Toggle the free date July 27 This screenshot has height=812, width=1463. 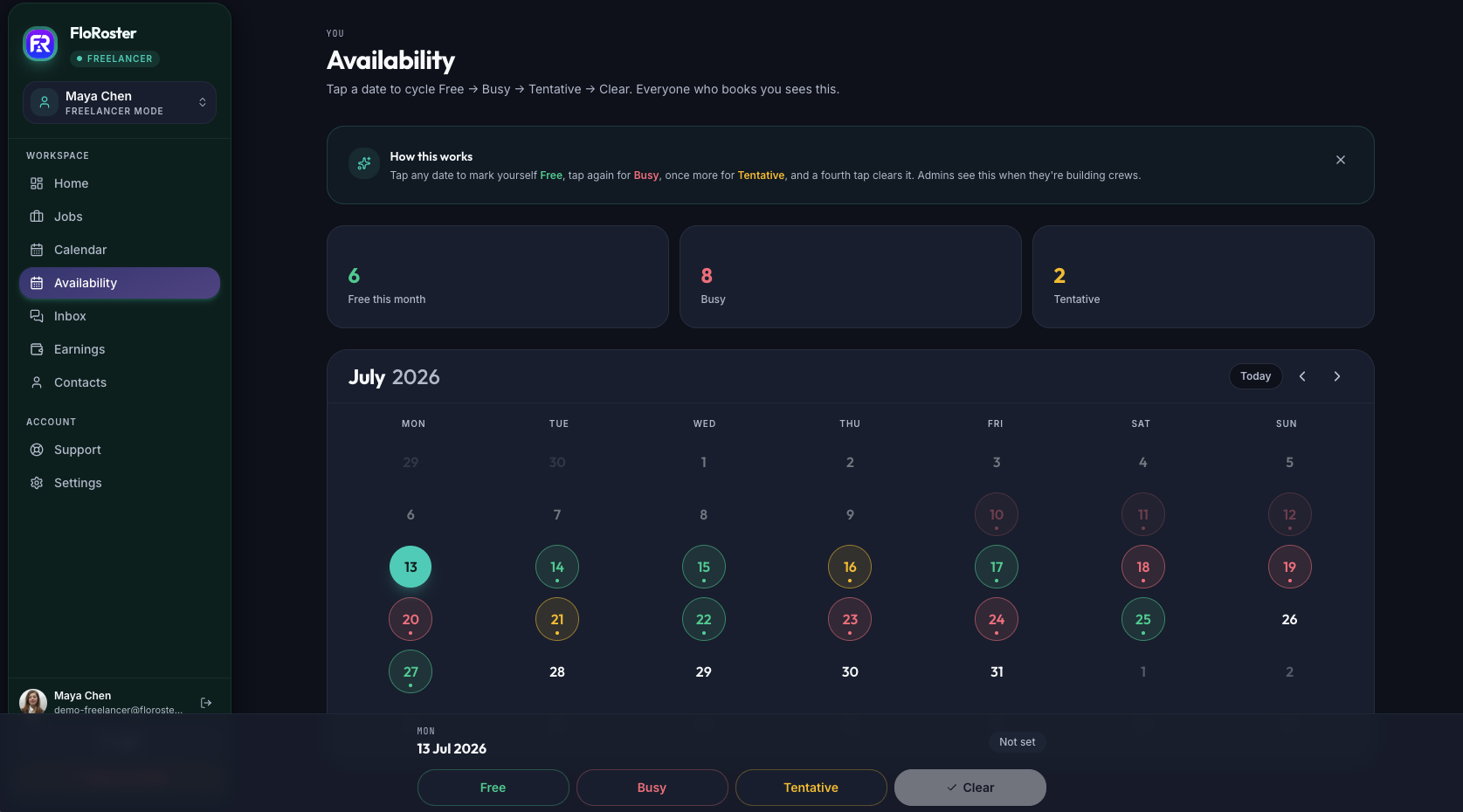tap(411, 671)
